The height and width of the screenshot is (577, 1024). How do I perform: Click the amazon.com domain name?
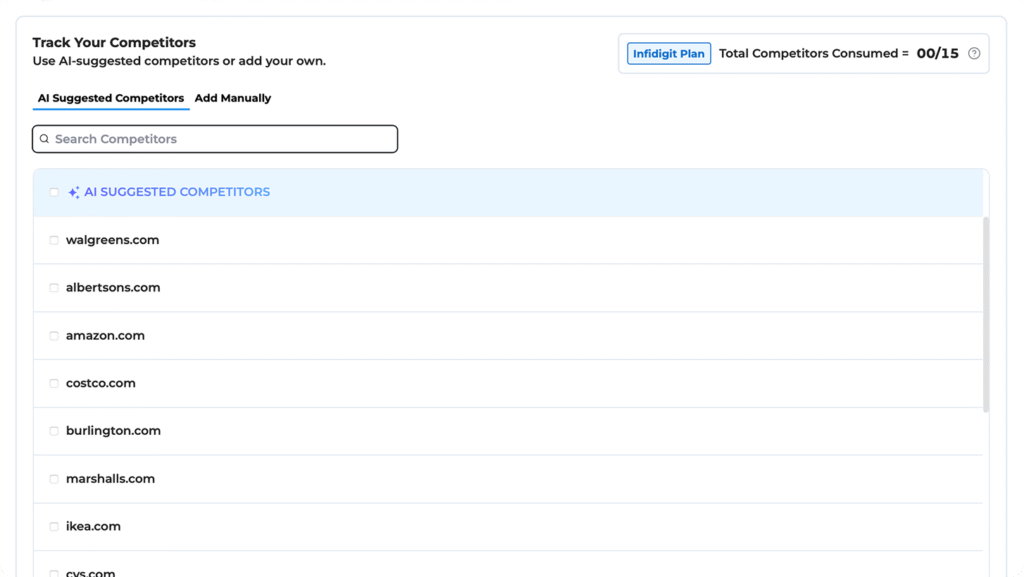coord(105,336)
